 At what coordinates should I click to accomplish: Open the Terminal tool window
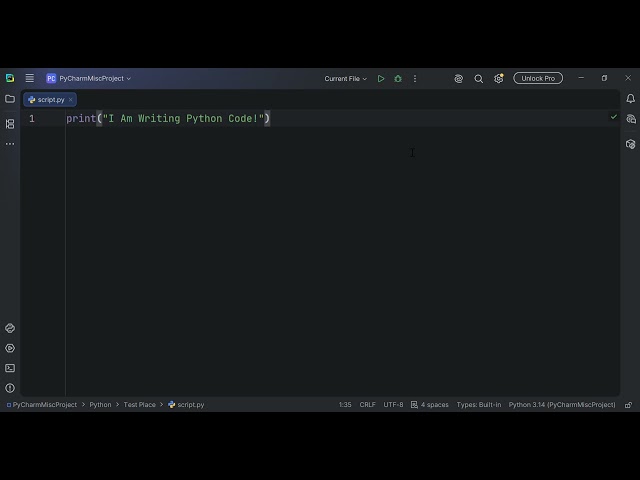pos(10,368)
